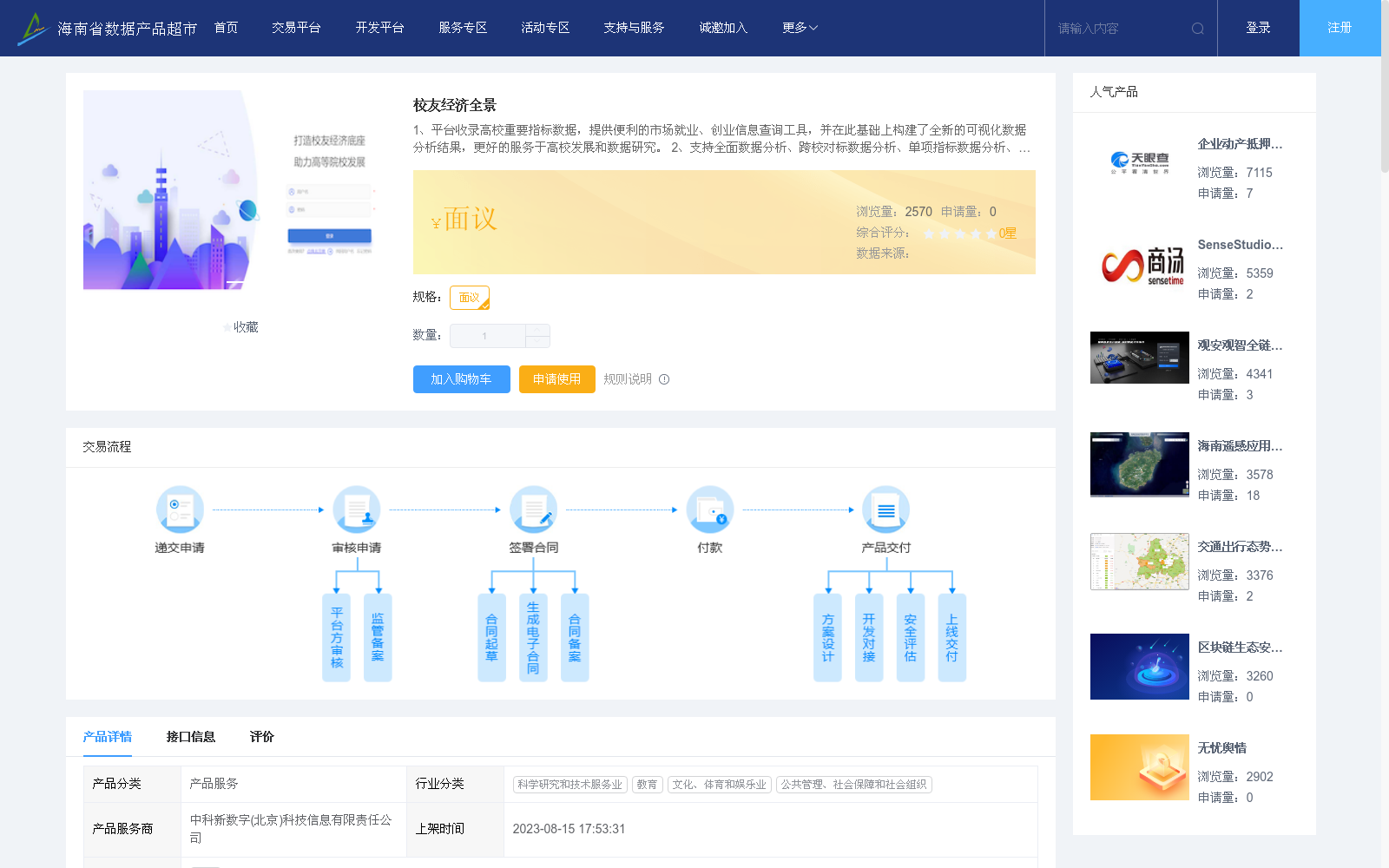Click the 加入购物车 button
The width and height of the screenshot is (1389, 868).
click(x=462, y=379)
